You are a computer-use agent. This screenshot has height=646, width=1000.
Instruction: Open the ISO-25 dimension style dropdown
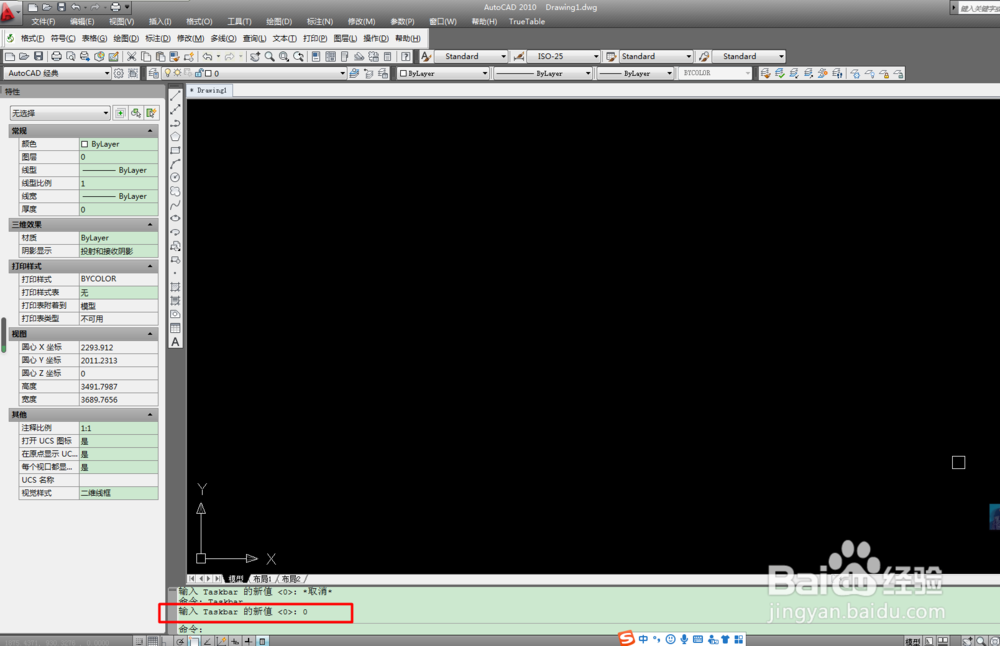(564, 57)
